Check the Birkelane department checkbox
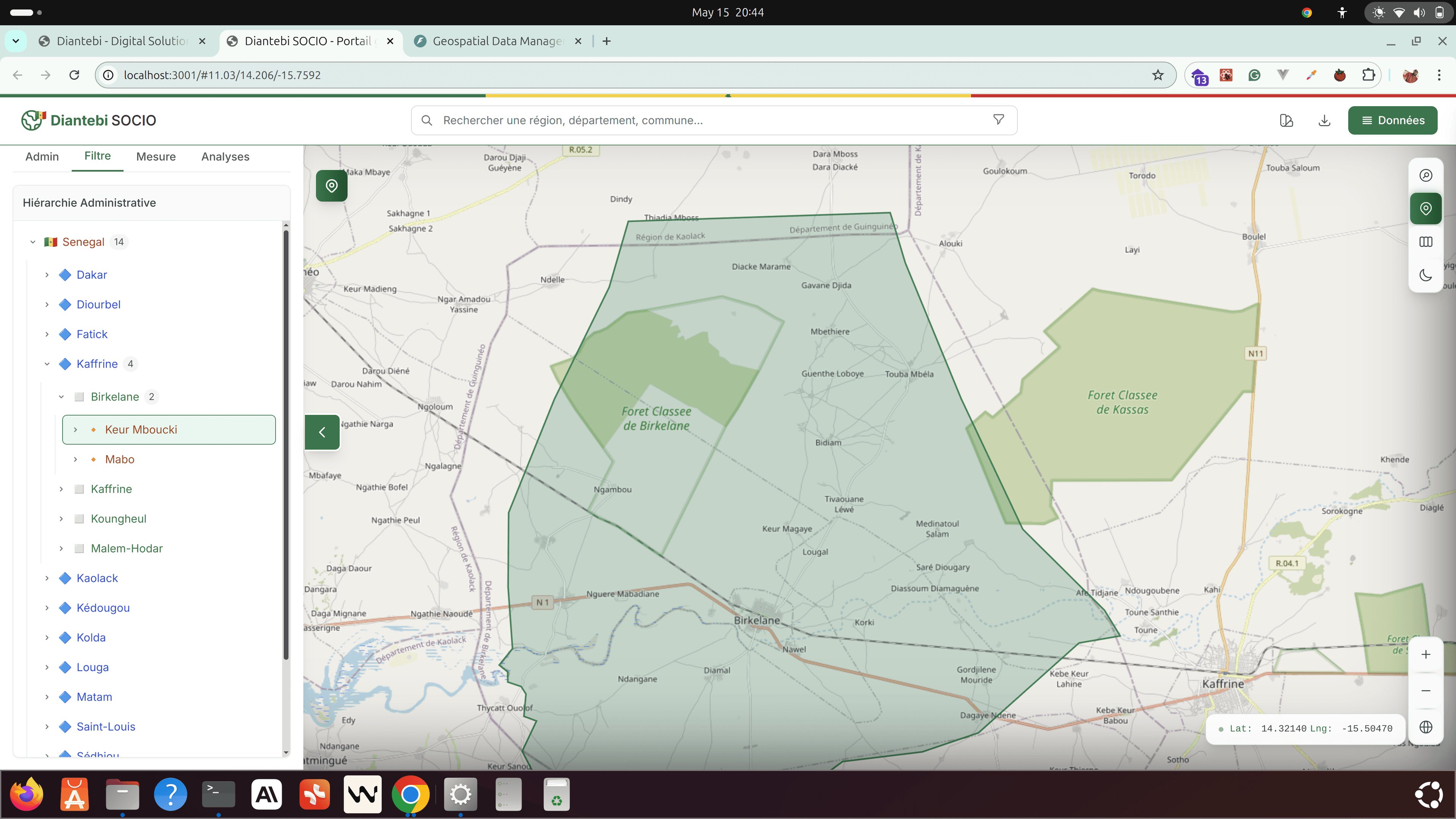 80,397
